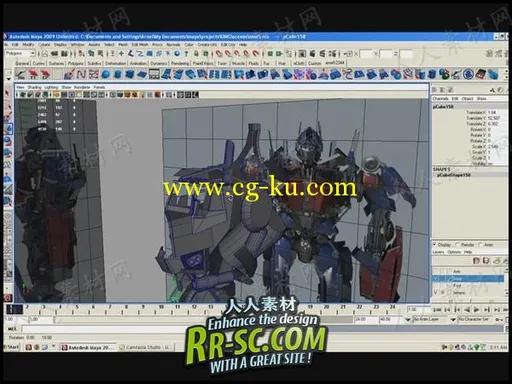Click the Start button on taskbar
The height and width of the screenshot is (384, 512).
12,347
